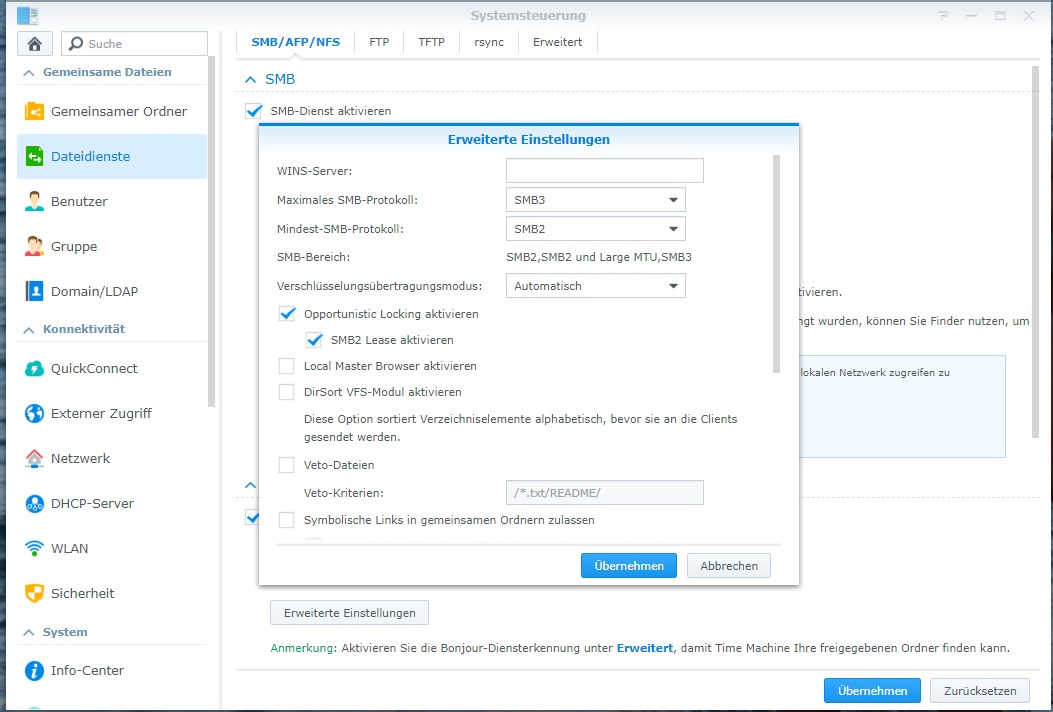Follow the Erweitert link in note
The width and height of the screenshot is (1053, 712).
coord(645,648)
